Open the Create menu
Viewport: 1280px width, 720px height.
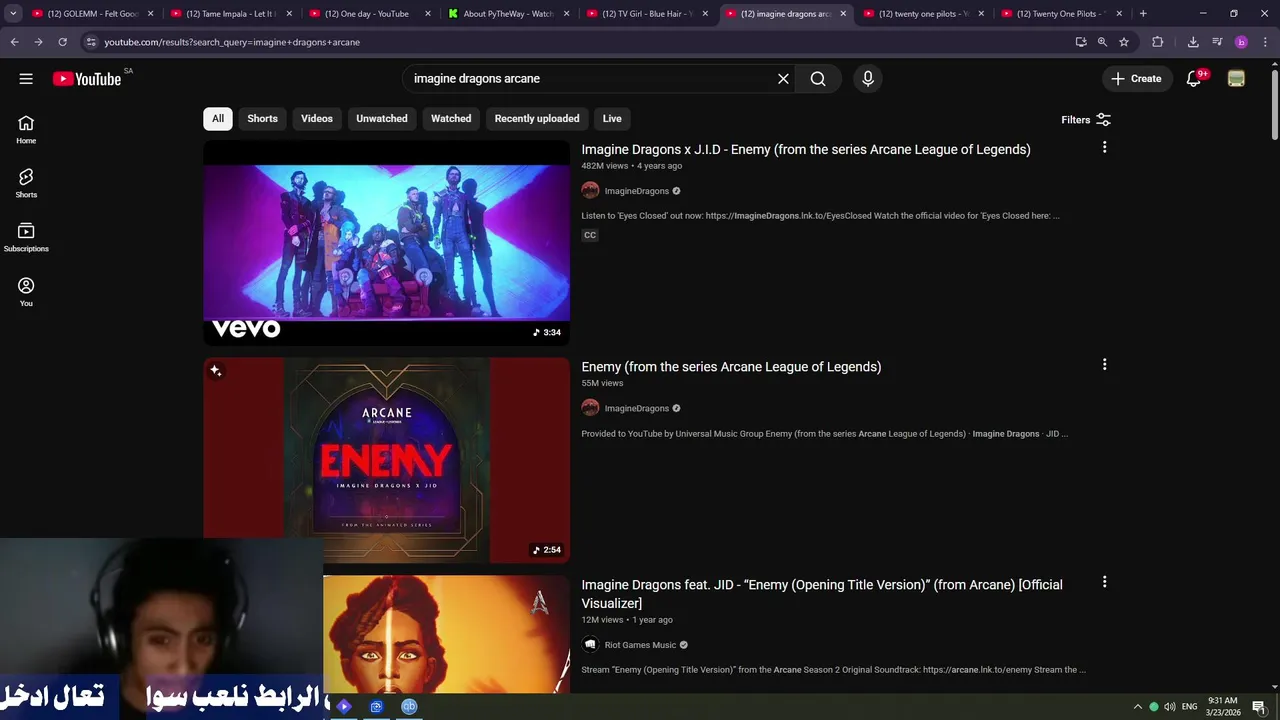pyautogui.click(x=1136, y=79)
